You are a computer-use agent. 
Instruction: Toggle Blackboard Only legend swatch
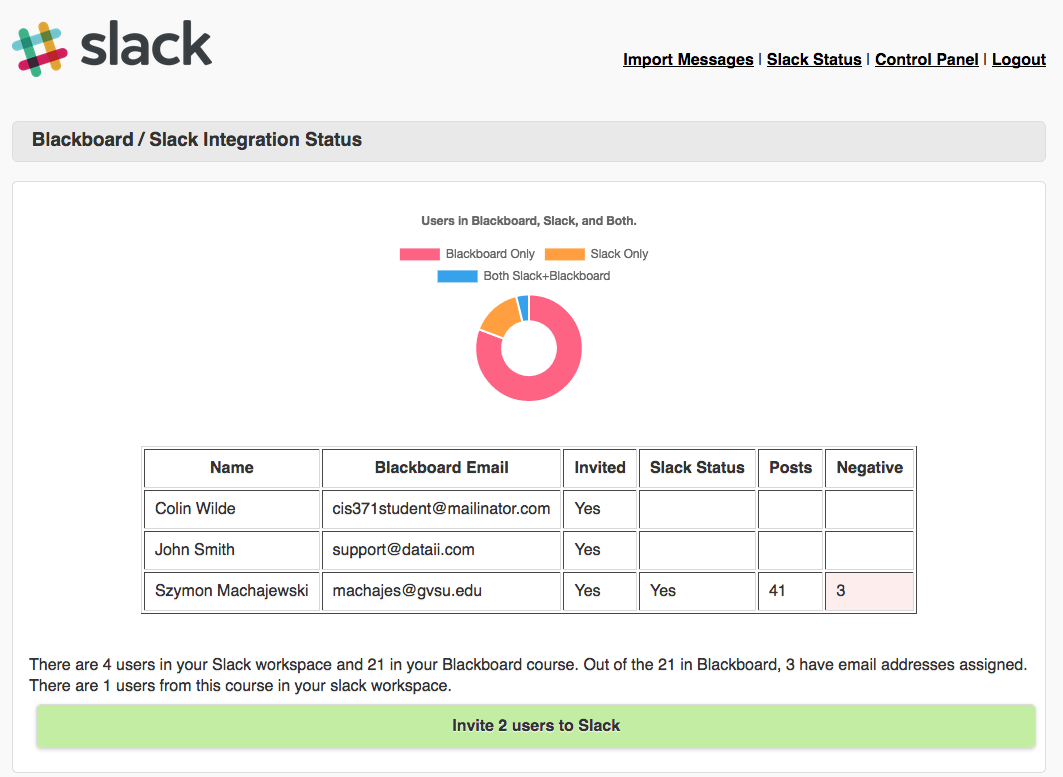(x=420, y=254)
